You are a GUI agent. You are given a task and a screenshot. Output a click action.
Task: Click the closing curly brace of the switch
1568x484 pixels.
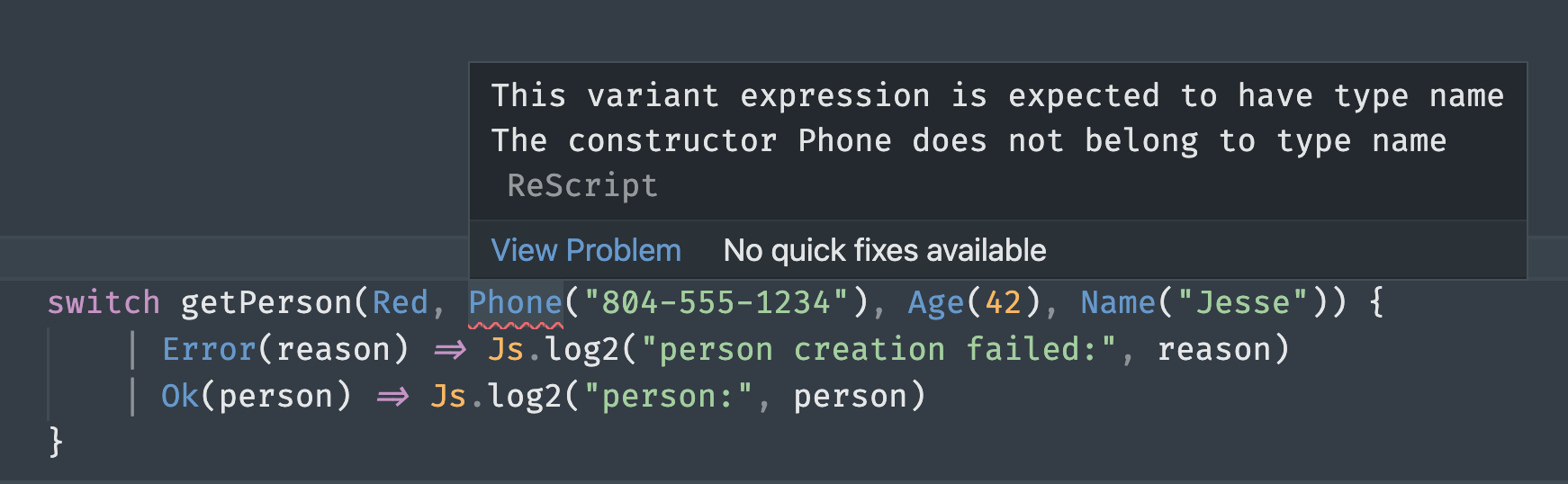pos(56,443)
